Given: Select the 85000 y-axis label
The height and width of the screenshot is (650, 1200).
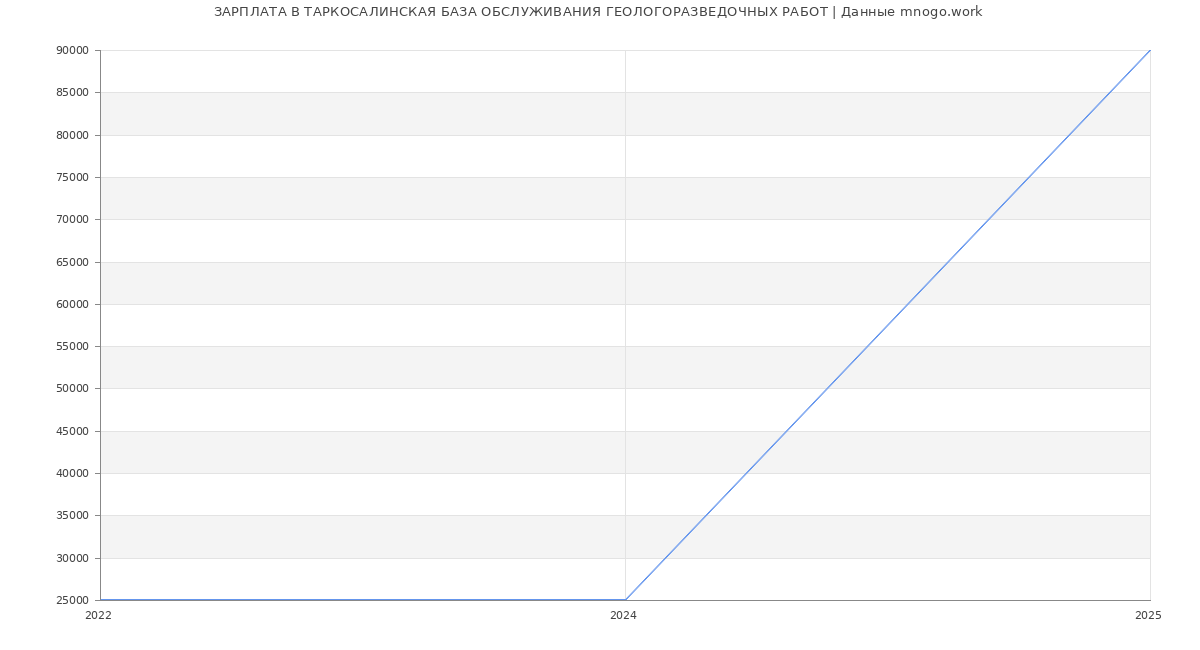Looking at the screenshot, I should [72, 92].
